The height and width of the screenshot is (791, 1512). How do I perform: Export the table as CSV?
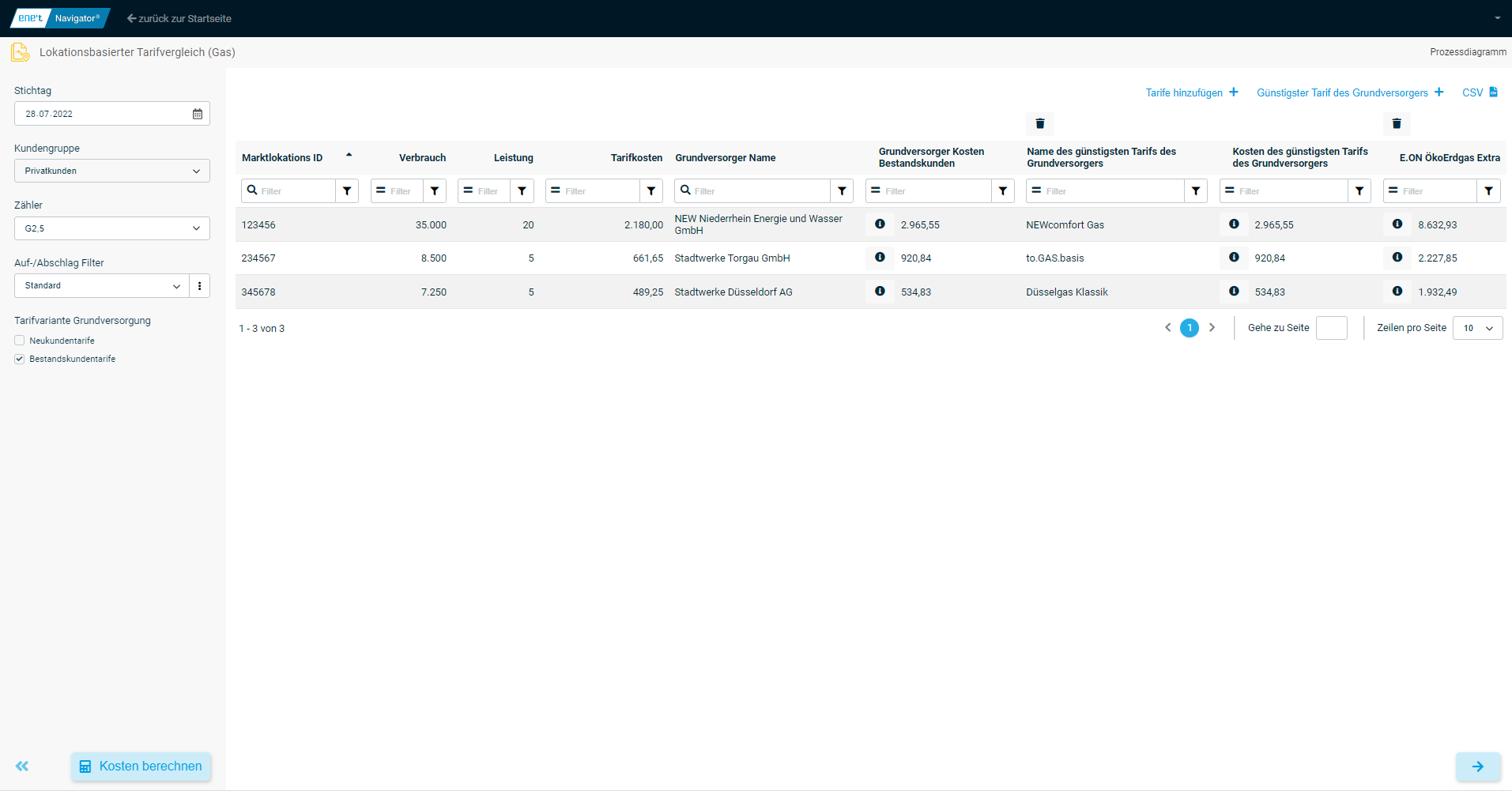(1480, 92)
